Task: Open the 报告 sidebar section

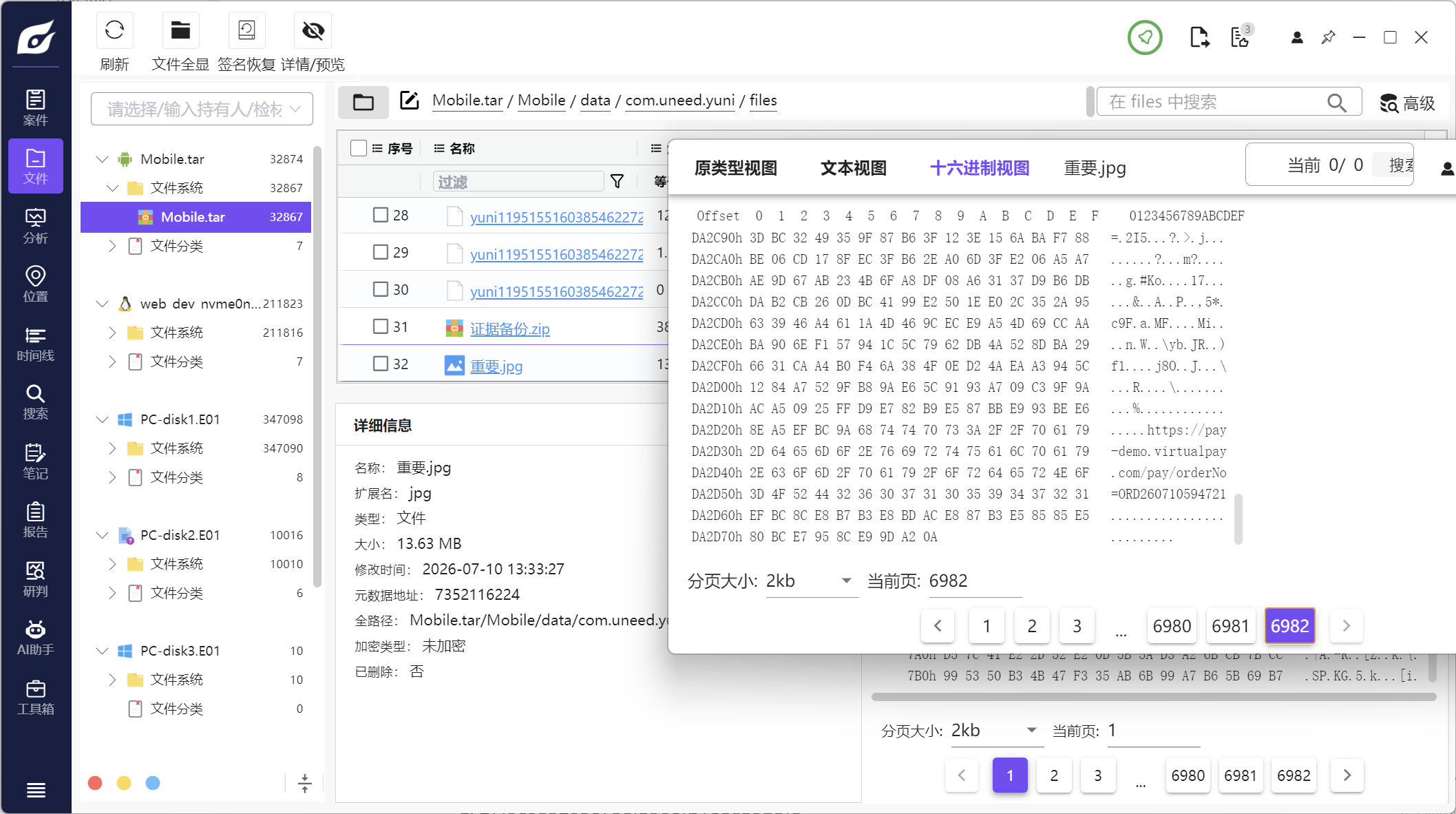Action: pos(36,520)
